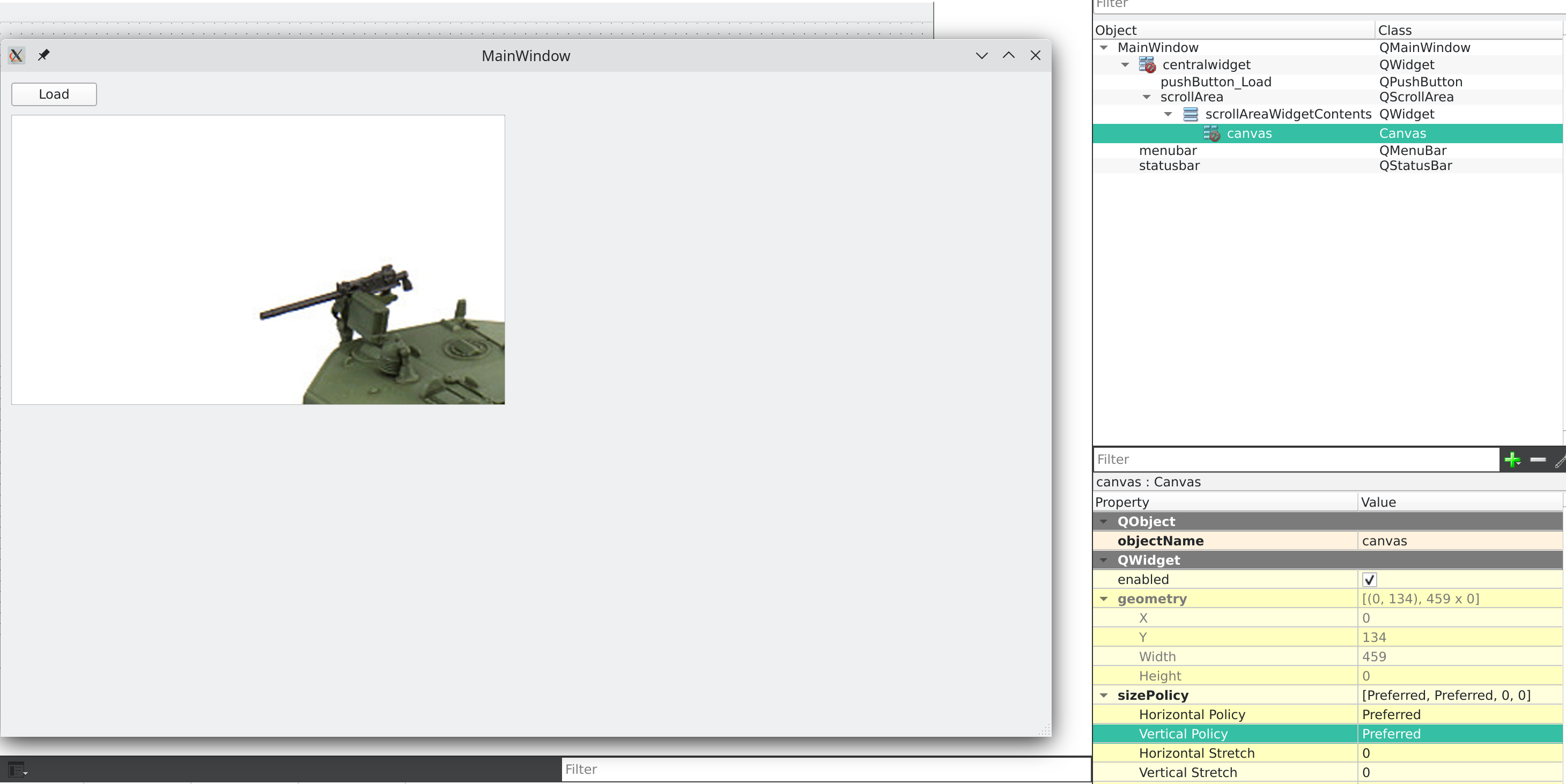Select the statusbar object row

[x=1327, y=165]
